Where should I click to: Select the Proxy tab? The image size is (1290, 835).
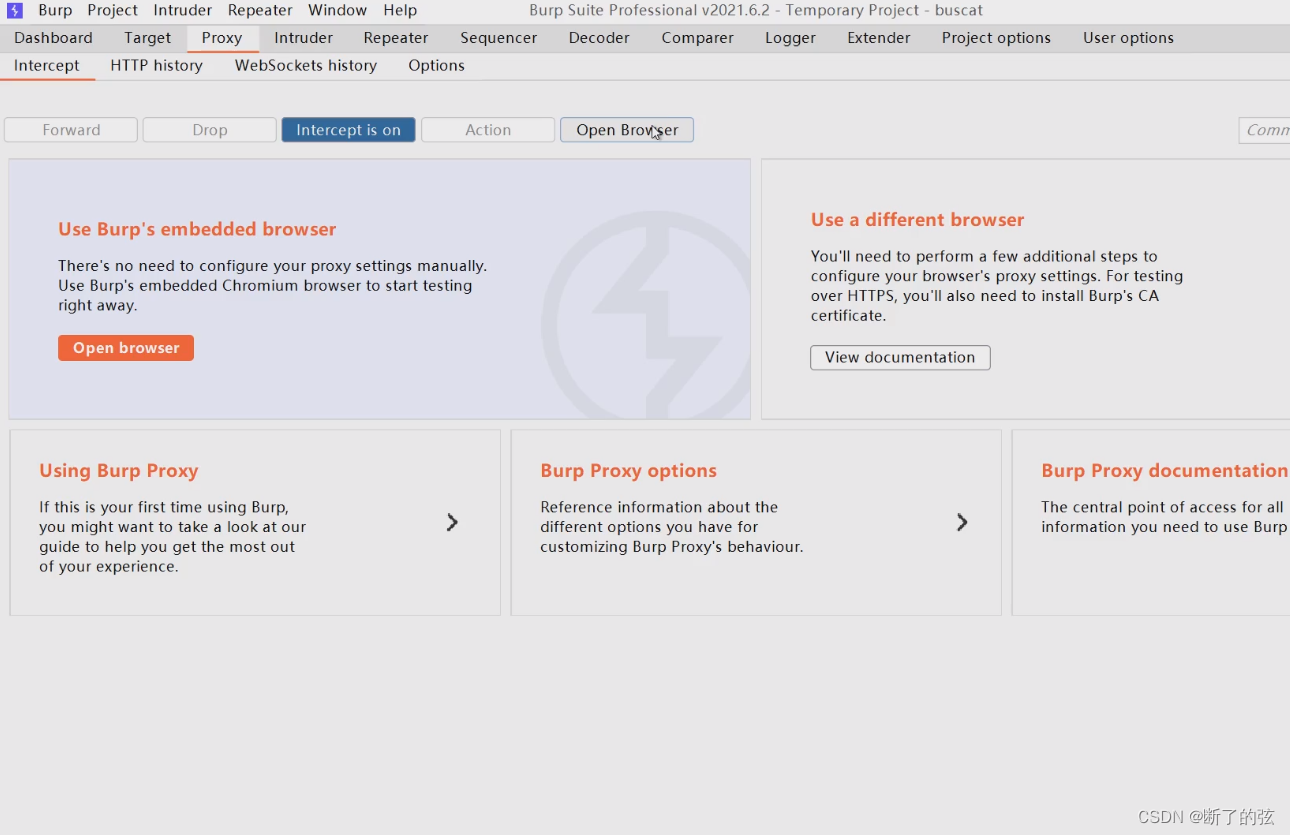tap(222, 38)
